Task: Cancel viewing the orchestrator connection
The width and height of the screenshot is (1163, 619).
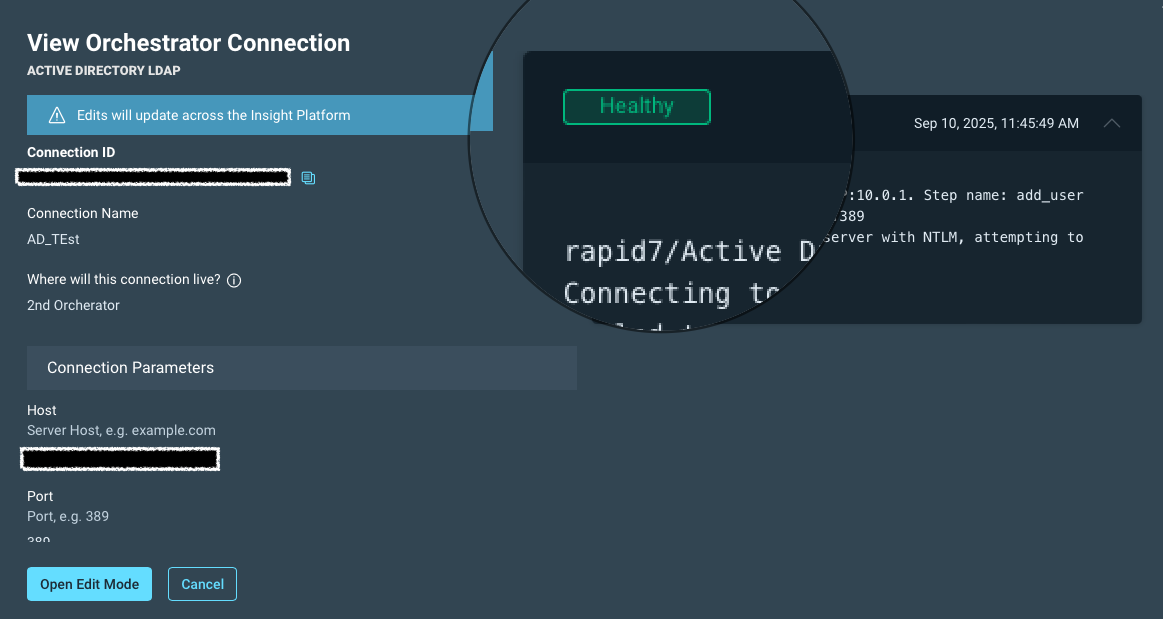Action: click(x=202, y=584)
